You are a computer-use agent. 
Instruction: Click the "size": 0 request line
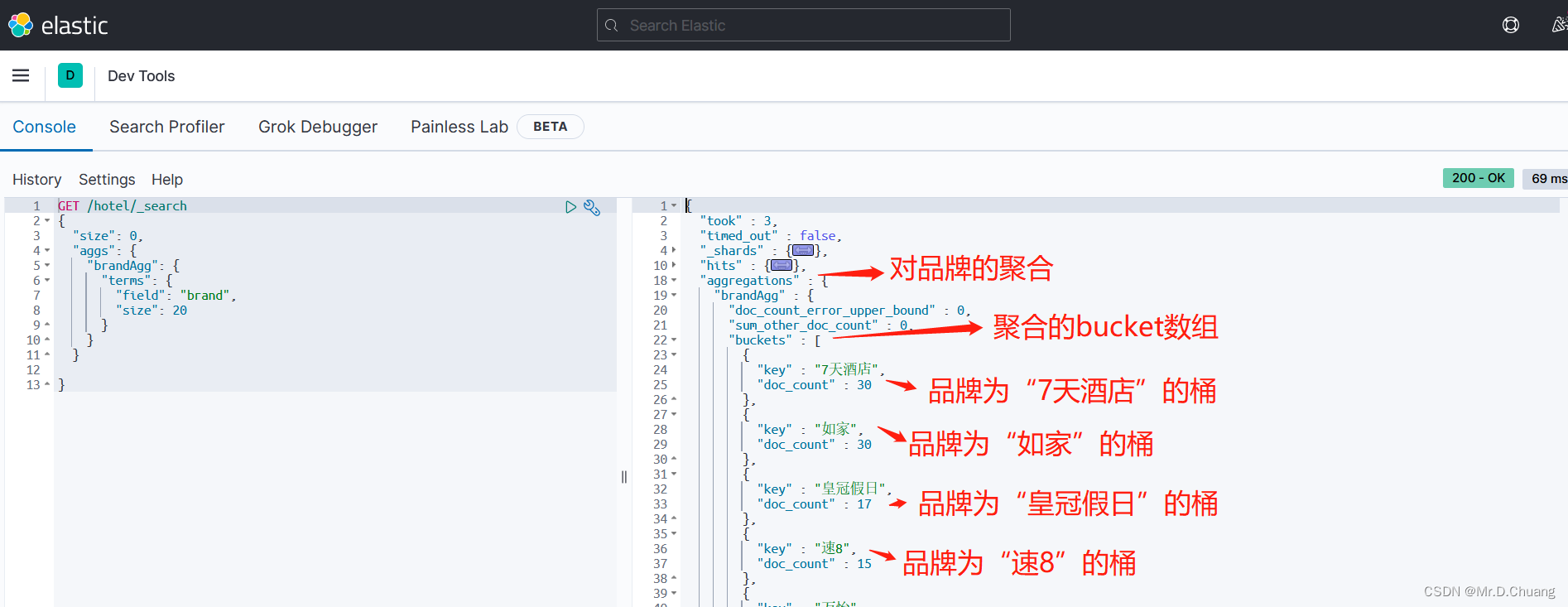[x=108, y=236]
